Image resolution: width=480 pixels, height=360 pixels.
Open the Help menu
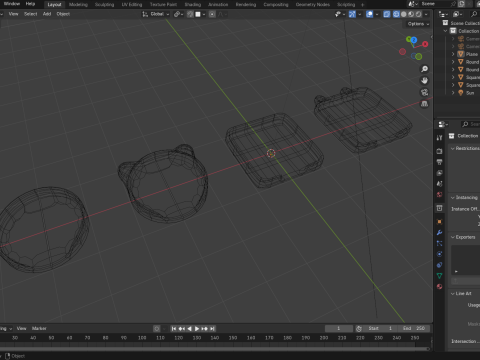(x=30, y=4)
